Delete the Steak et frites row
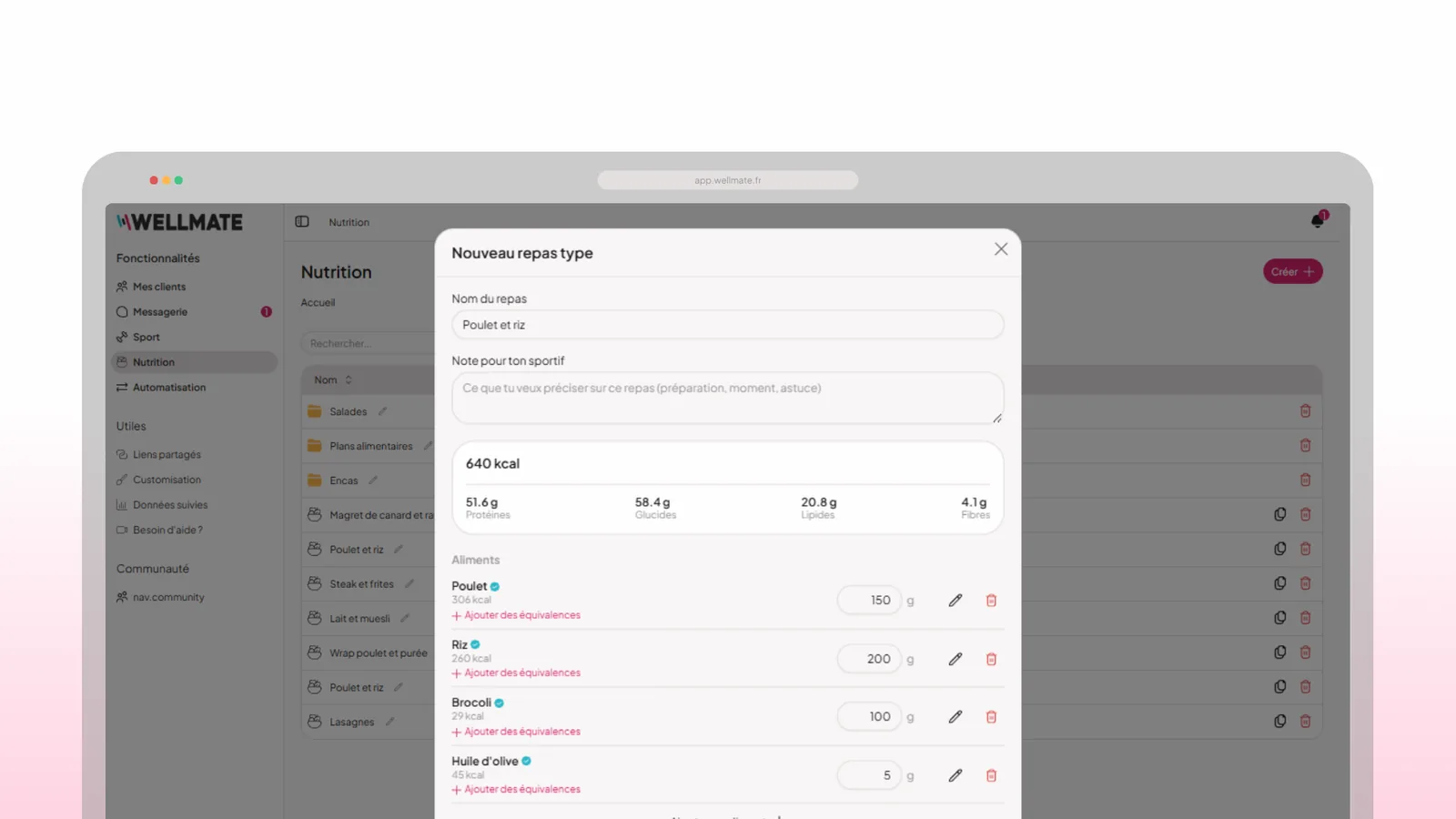Viewport: 1456px width, 819px height. [1306, 583]
